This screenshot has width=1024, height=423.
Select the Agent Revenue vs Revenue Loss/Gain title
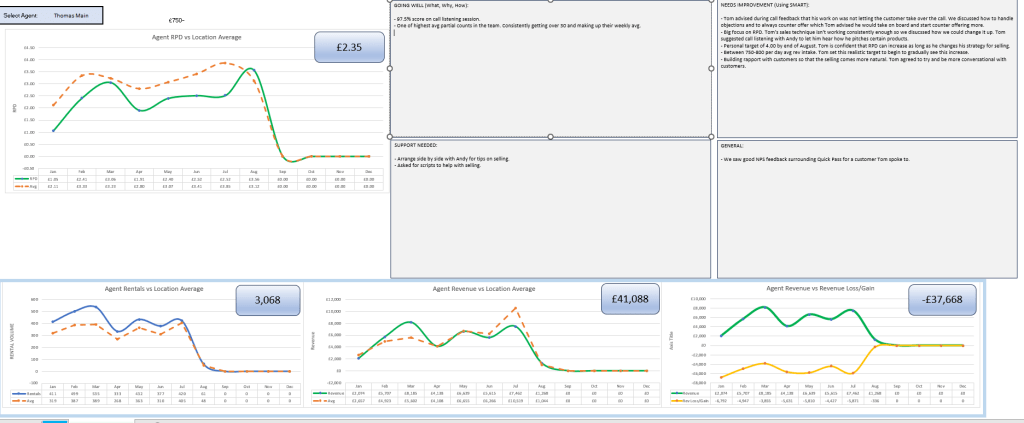pyautogui.click(x=816, y=288)
